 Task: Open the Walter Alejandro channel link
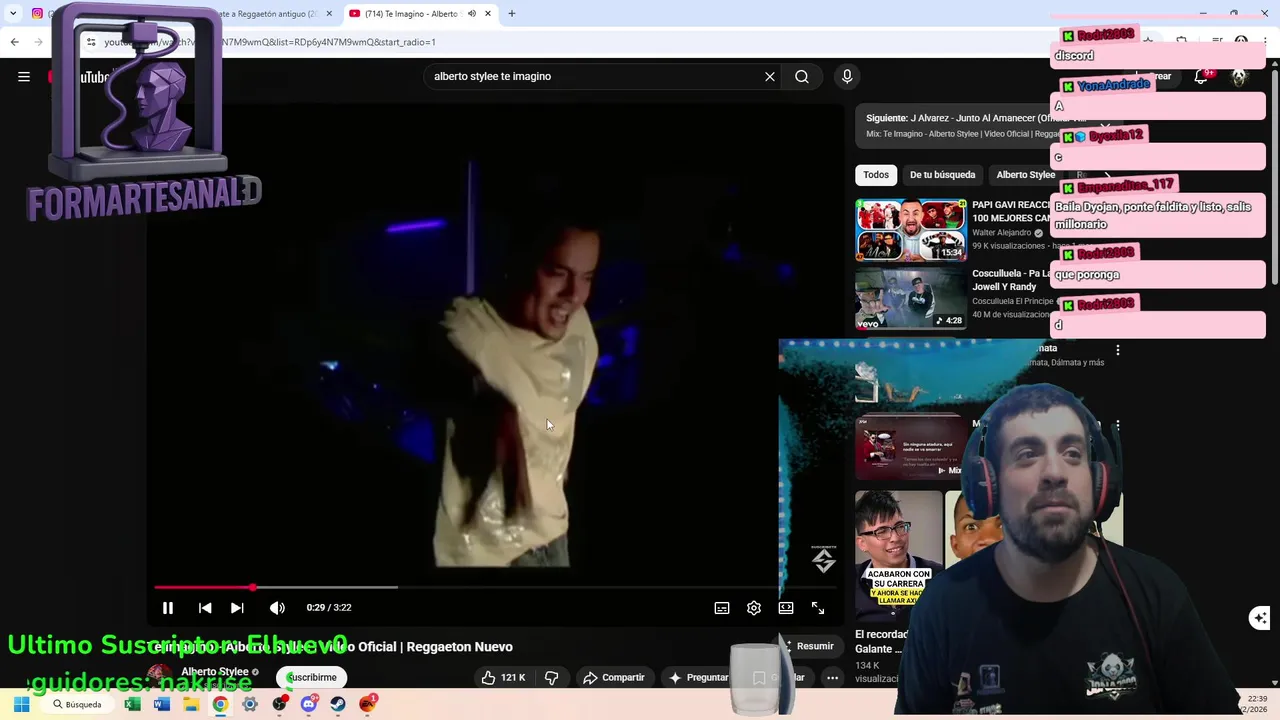[1002, 232]
